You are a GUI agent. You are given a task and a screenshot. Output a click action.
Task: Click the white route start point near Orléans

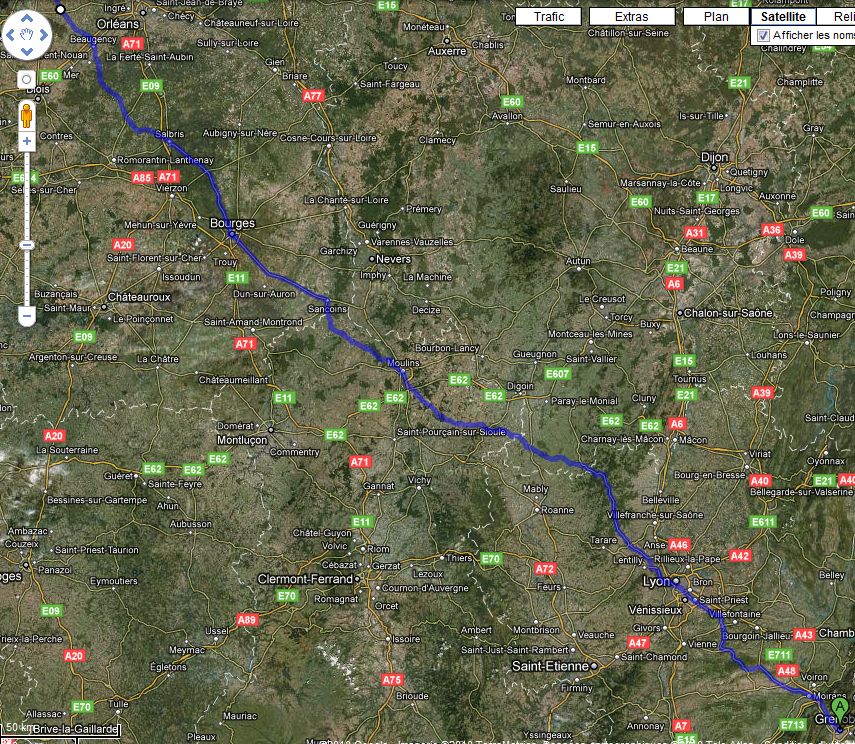point(61,9)
